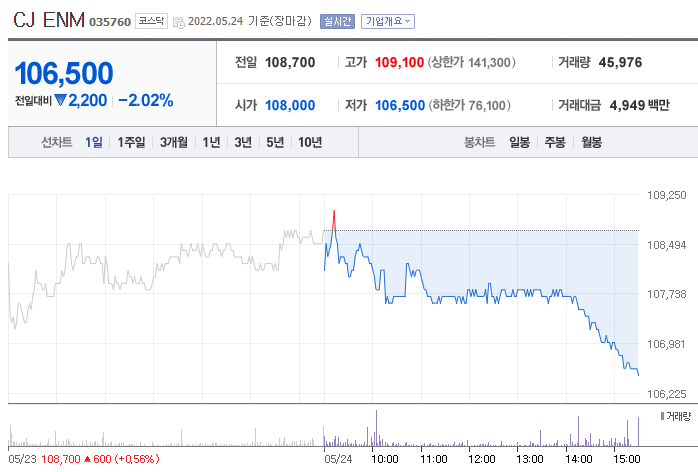Click the -2.02% change rate
Viewport: 698px width, 472px height.
(x=146, y=100)
